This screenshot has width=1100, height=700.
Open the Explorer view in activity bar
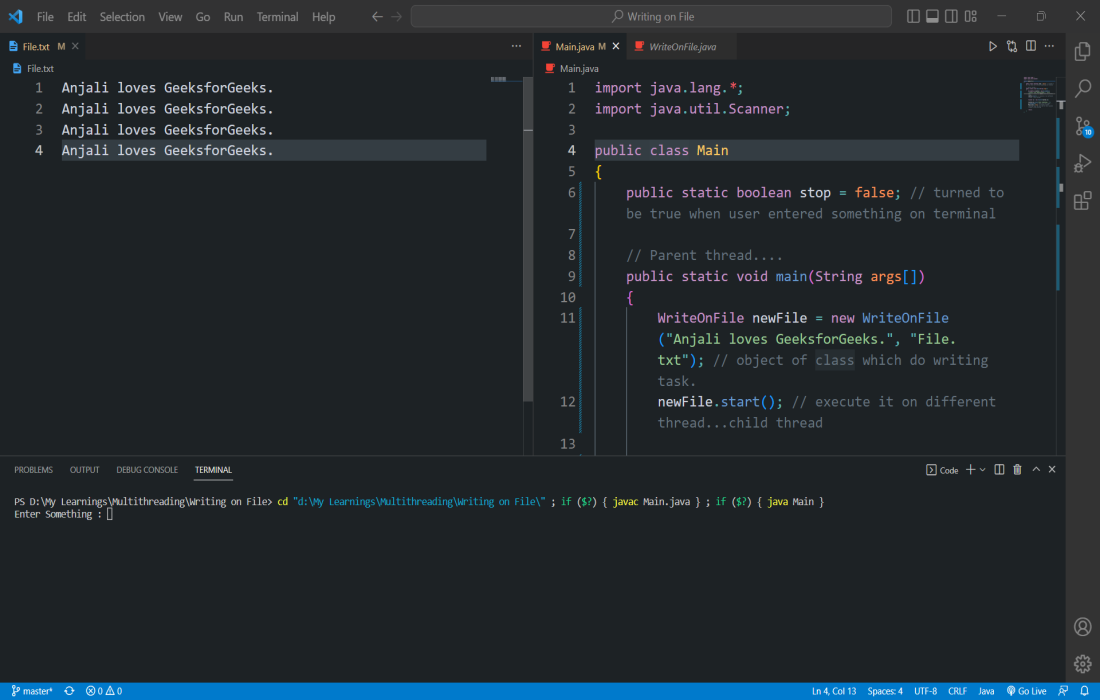tap(1082, 51)
